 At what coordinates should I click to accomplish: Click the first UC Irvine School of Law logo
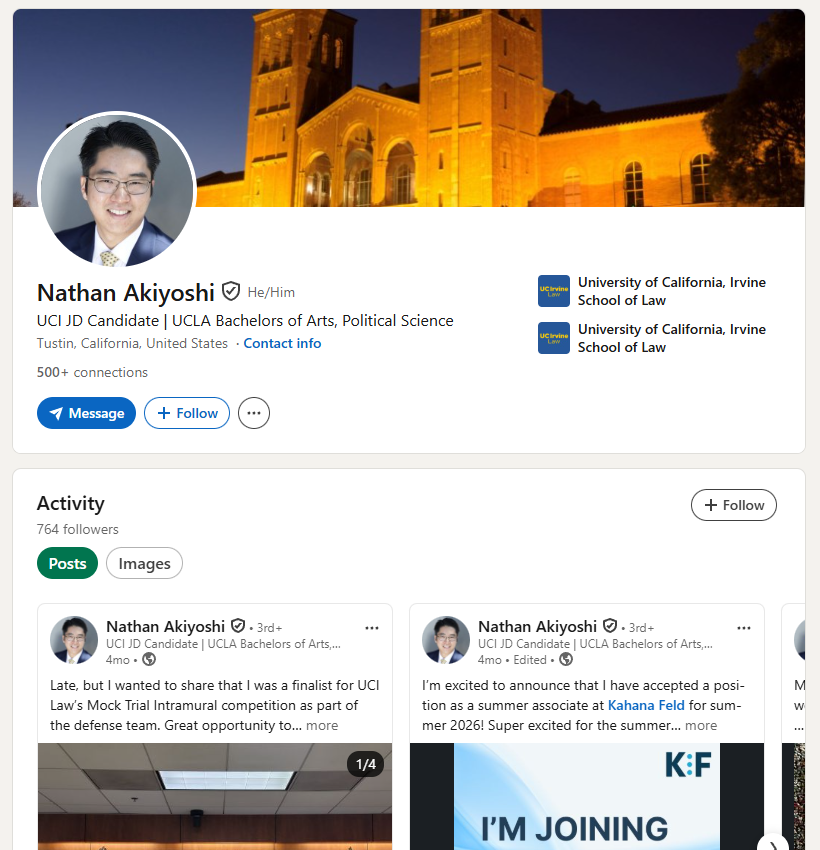point(554,291)
